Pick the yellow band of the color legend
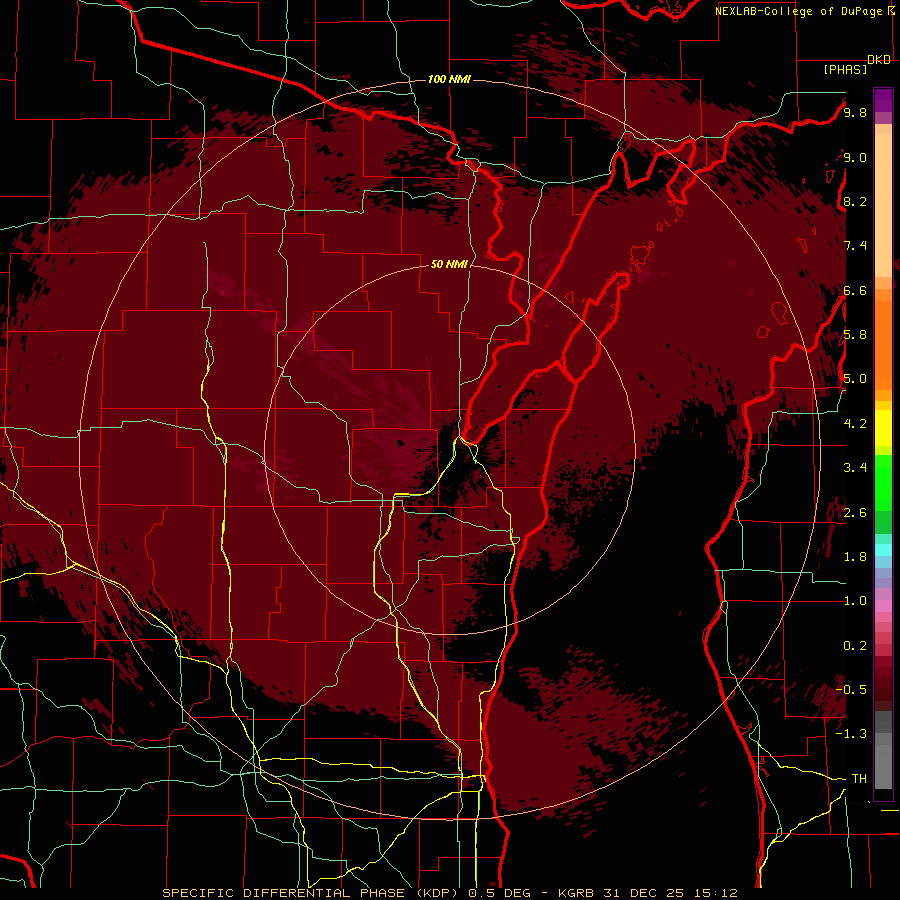The width and height of the screenshot is (900, 900). pyautogui.click(x=883, y=428)
